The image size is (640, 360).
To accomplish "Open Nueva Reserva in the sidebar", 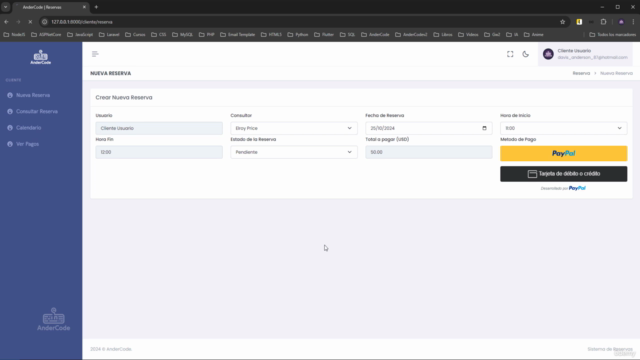I will tap(33, 95).
